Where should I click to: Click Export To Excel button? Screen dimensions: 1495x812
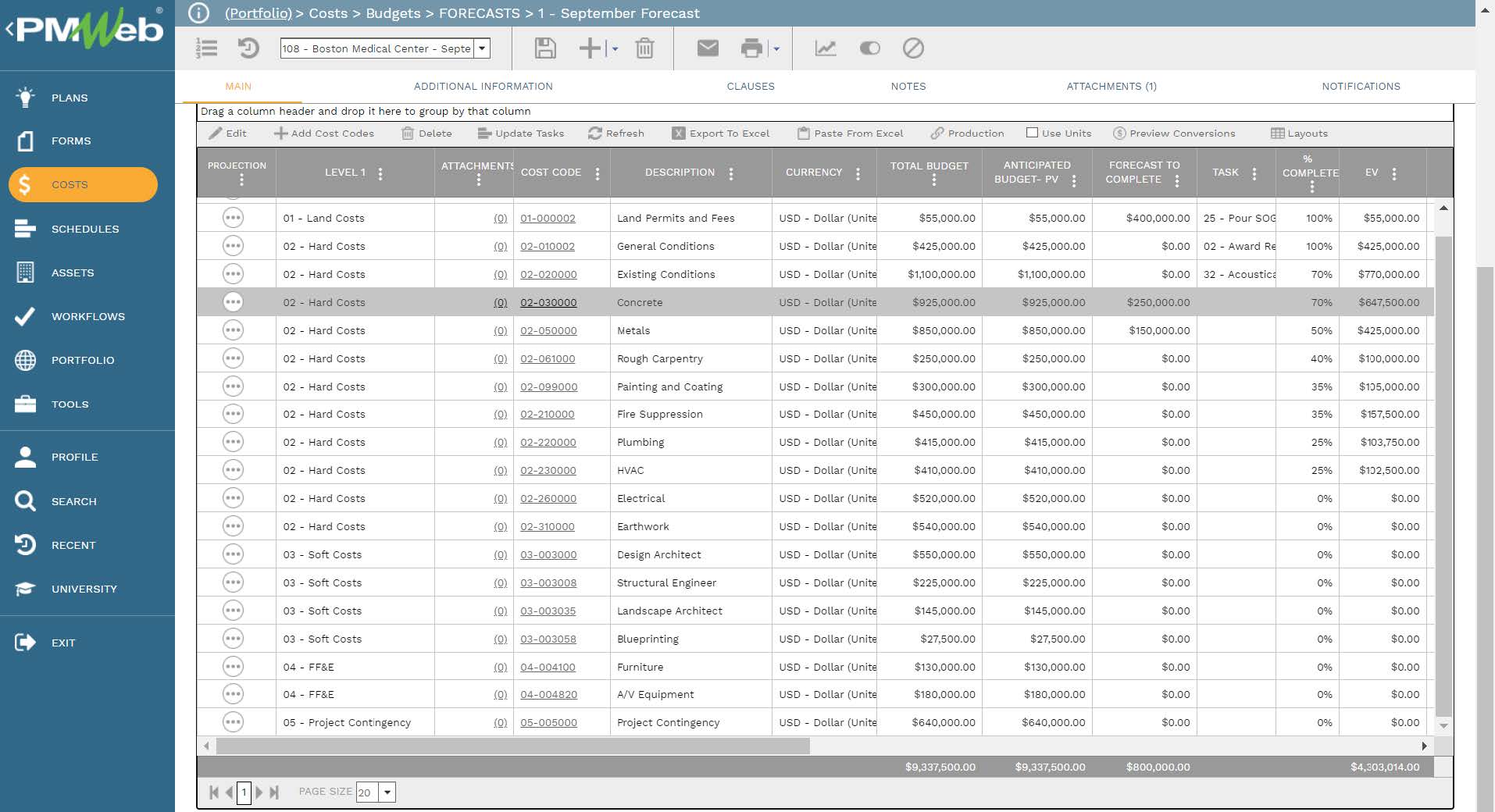point(721,134)
